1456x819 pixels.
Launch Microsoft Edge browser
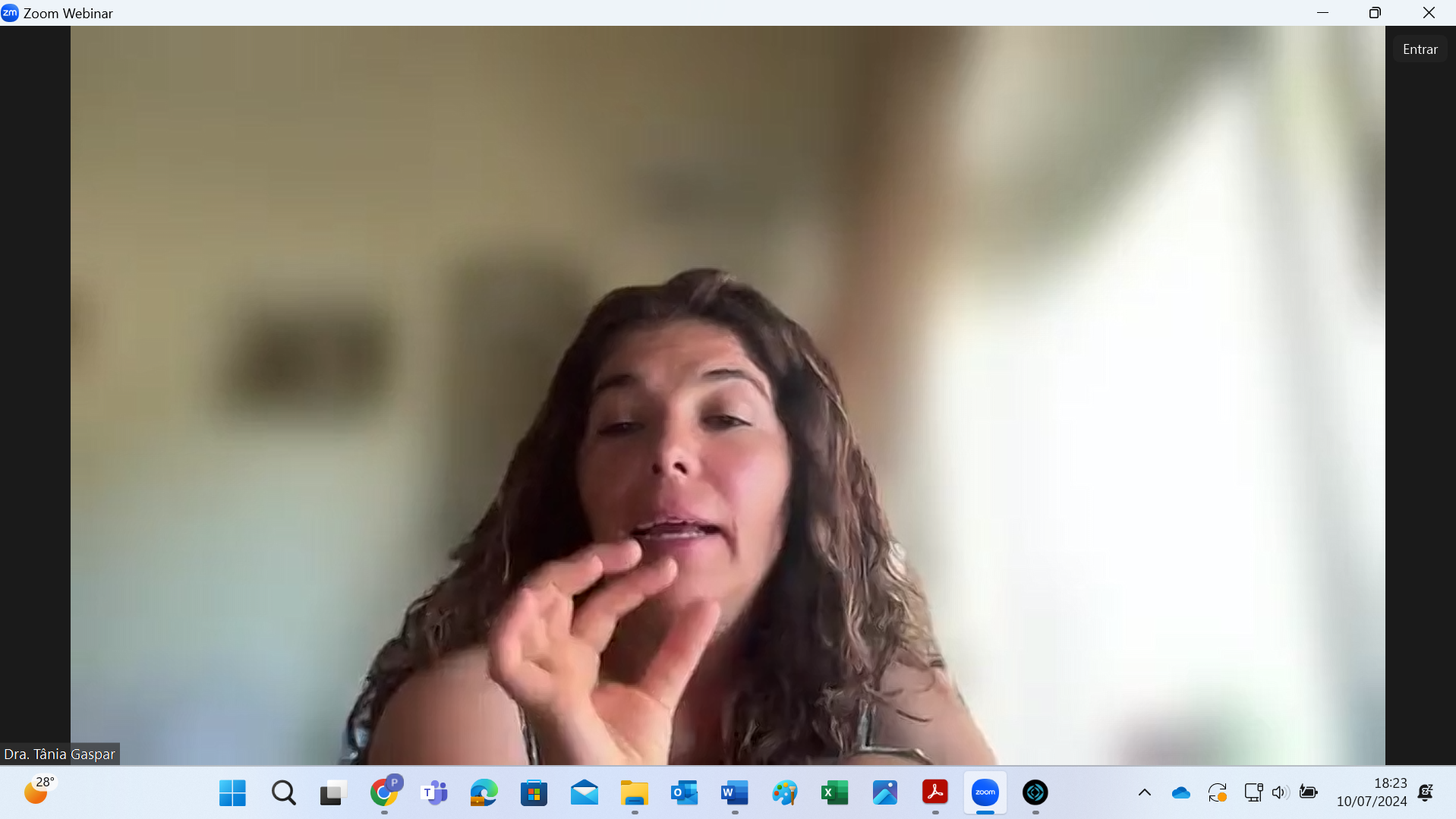pyautogui.click(x=484, y=792)
